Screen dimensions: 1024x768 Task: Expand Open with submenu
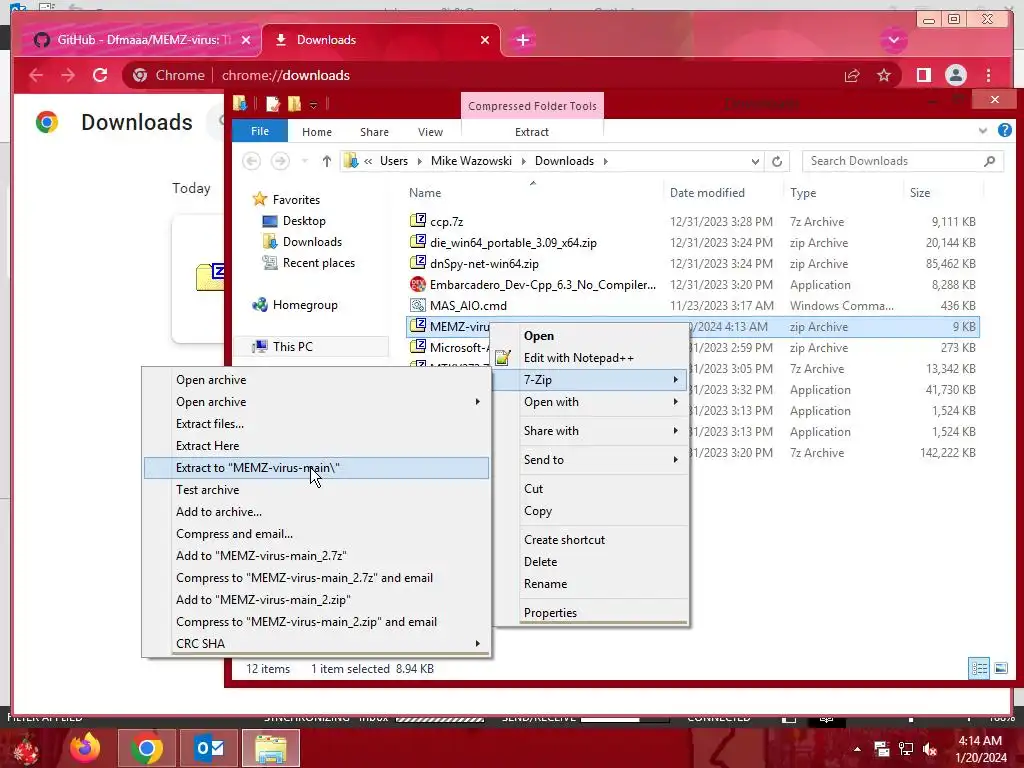coord(590,402)
